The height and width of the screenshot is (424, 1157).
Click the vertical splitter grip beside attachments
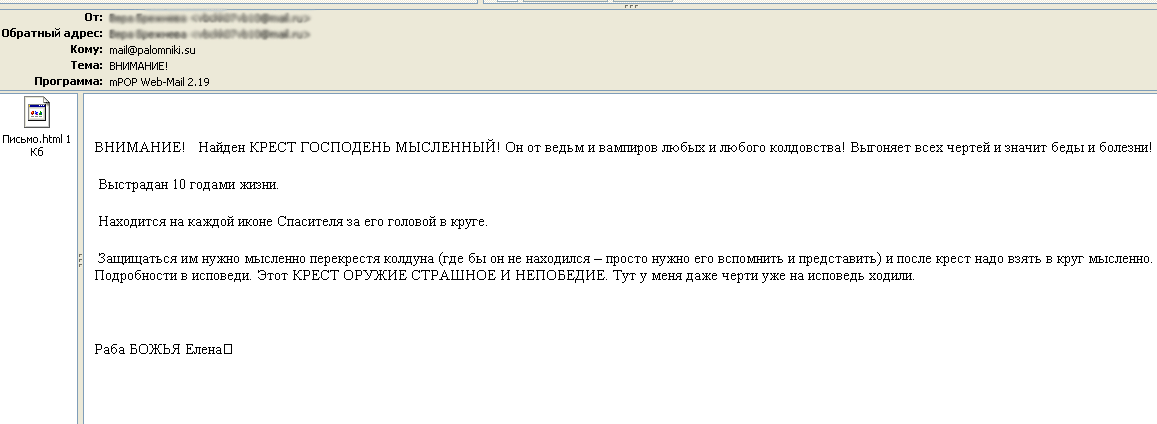tap(79, 260)
